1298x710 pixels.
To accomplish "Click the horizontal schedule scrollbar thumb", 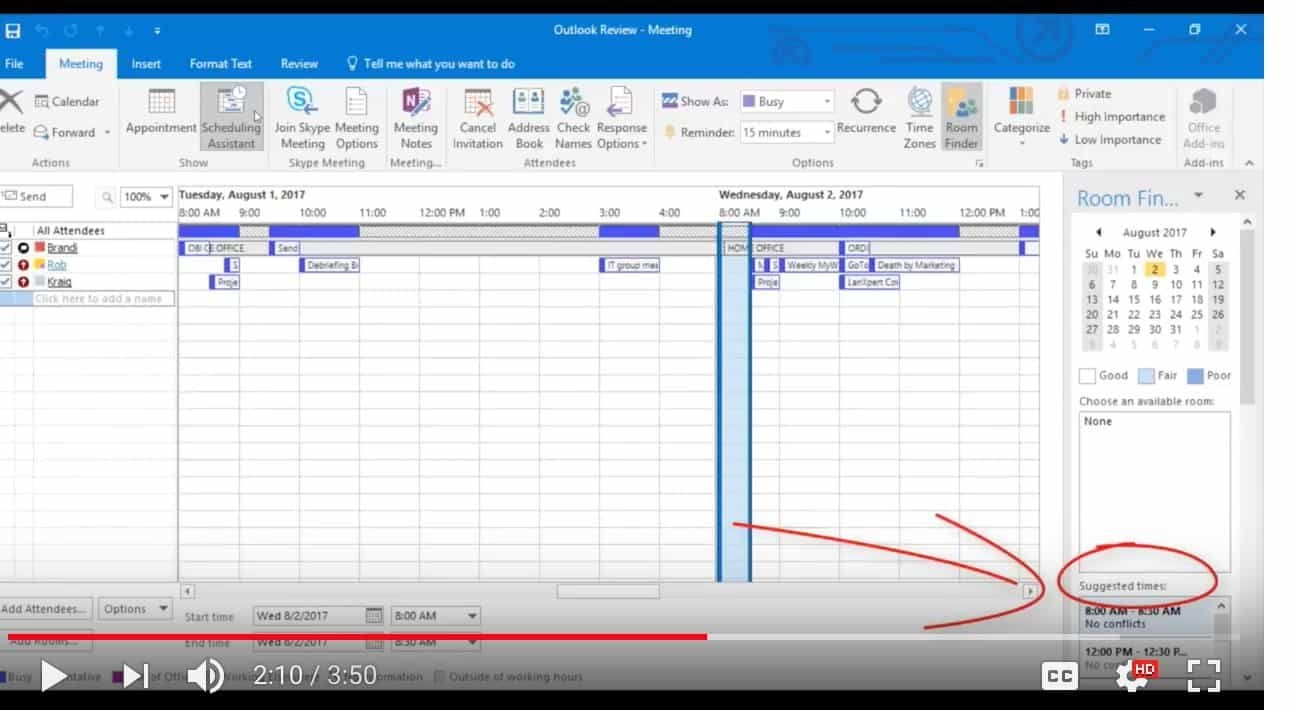I will pos(608,591).
